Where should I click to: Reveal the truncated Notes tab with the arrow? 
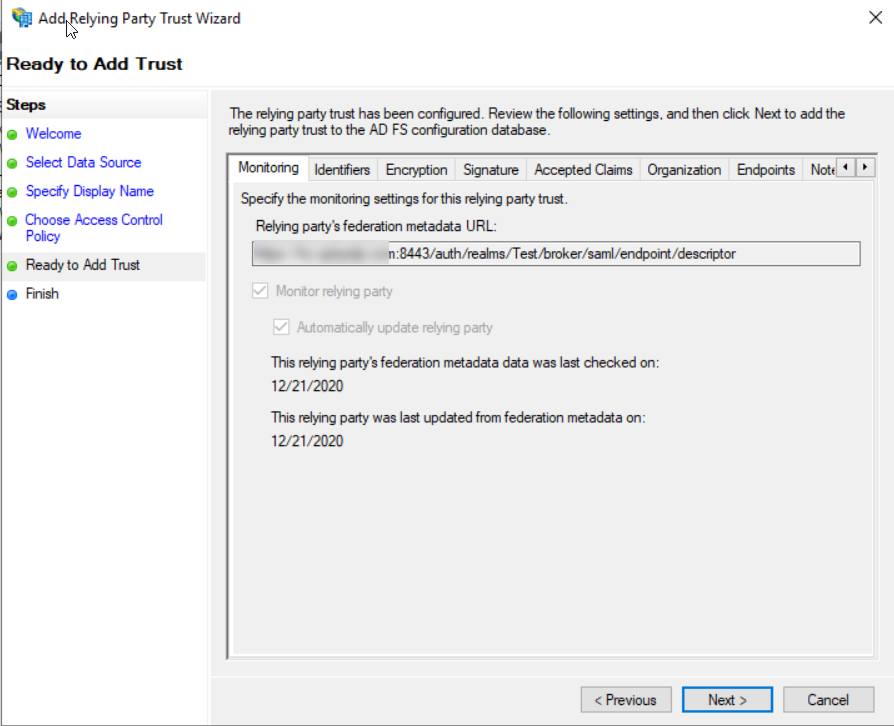pyautogui.click(x=864, y=168)
